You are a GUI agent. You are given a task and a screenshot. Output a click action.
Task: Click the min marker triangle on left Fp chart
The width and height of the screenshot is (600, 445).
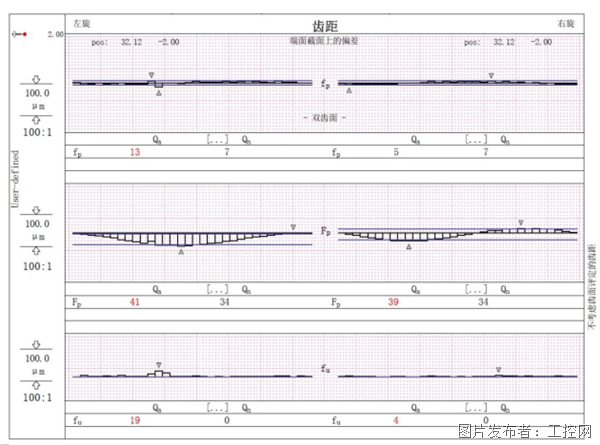(181, 252)
